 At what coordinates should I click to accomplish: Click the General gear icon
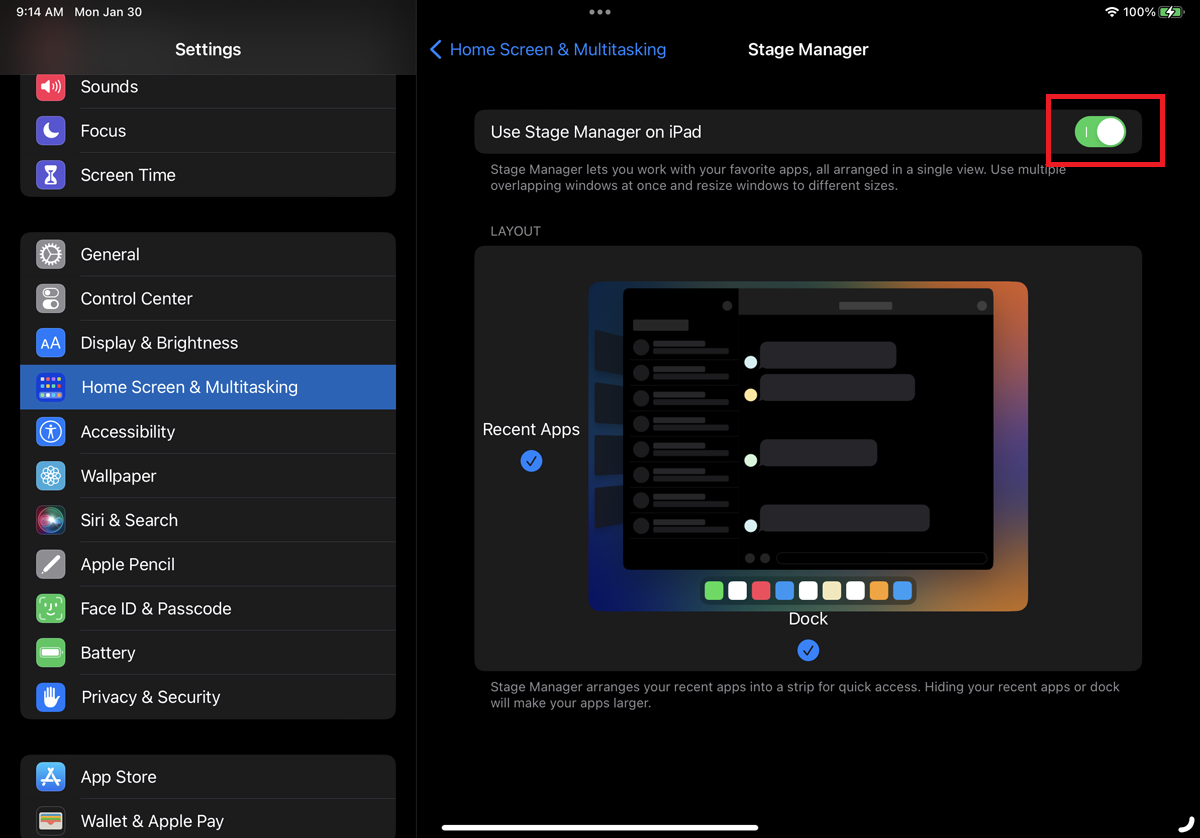pyautogui.click(x=50, y=254)
